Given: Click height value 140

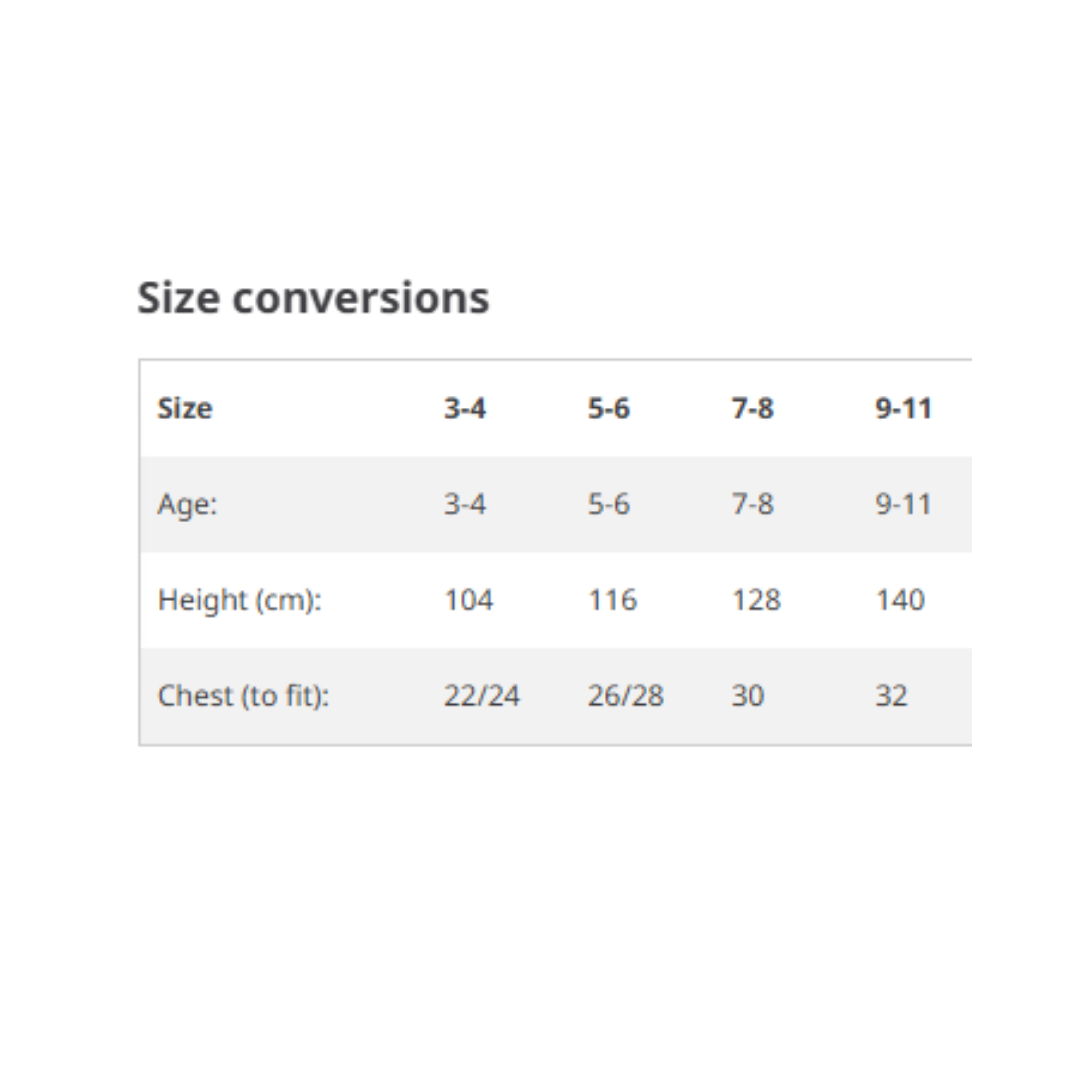Looking at the screenshot, I should point(900,600).
